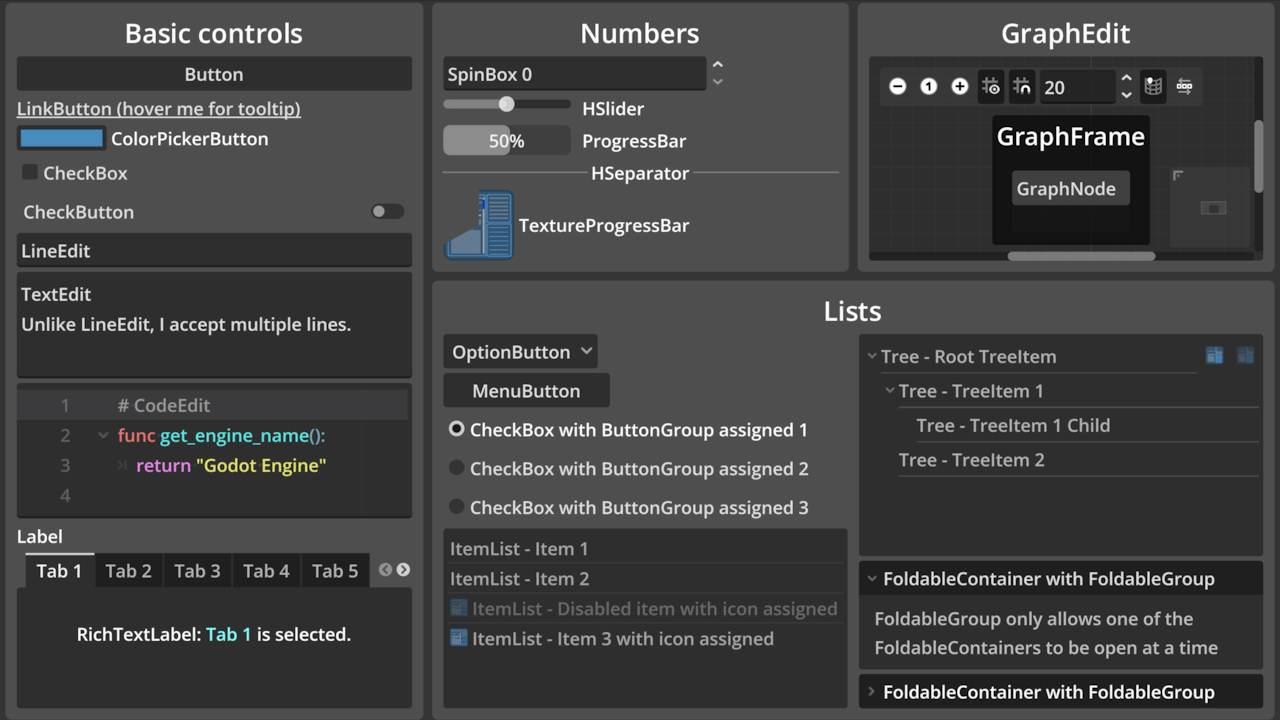Open the OptionButton dropdown
Screen dimensions: 1280x720
pyautogui.click(x=520, y=352)
